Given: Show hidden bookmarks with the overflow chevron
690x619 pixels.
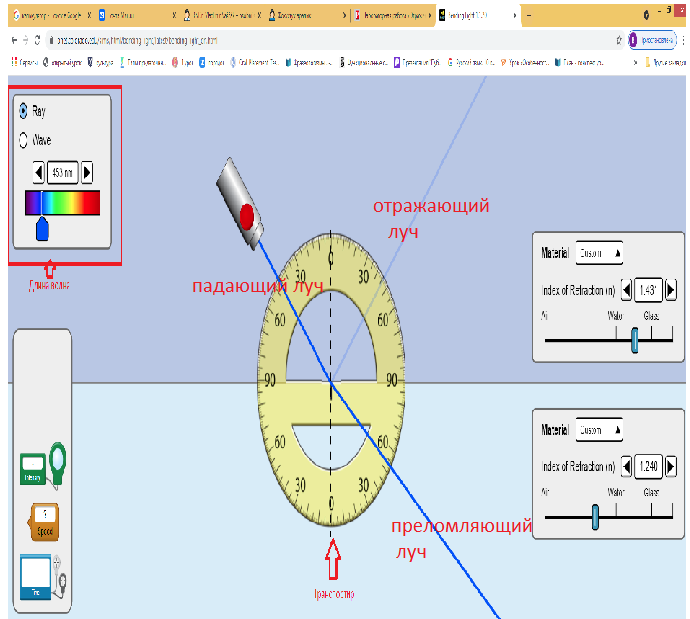Looking at the screenshot, I should (x=635, y=63).
